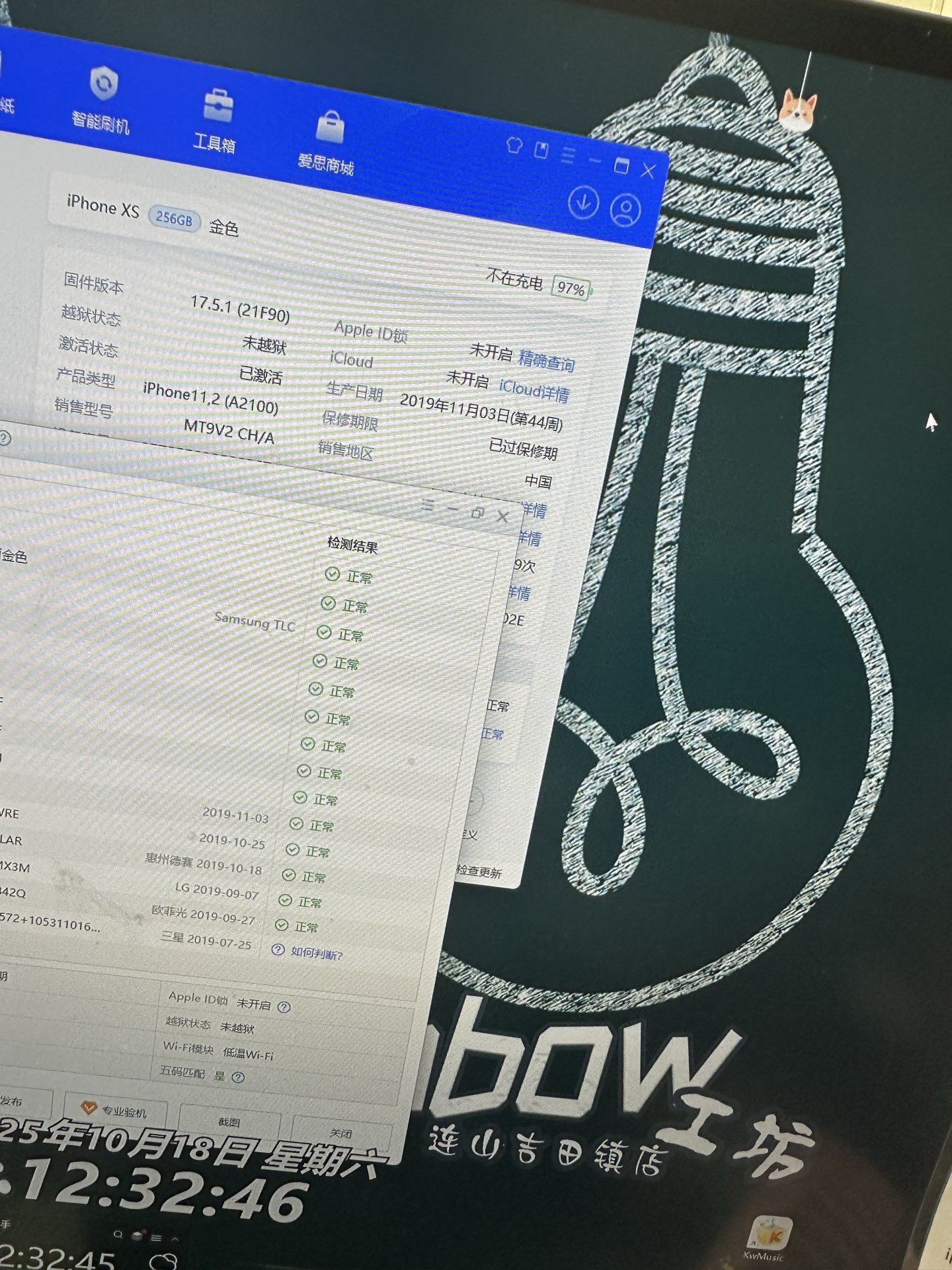
Task: Click the user account profile icon
Action: 625,210
